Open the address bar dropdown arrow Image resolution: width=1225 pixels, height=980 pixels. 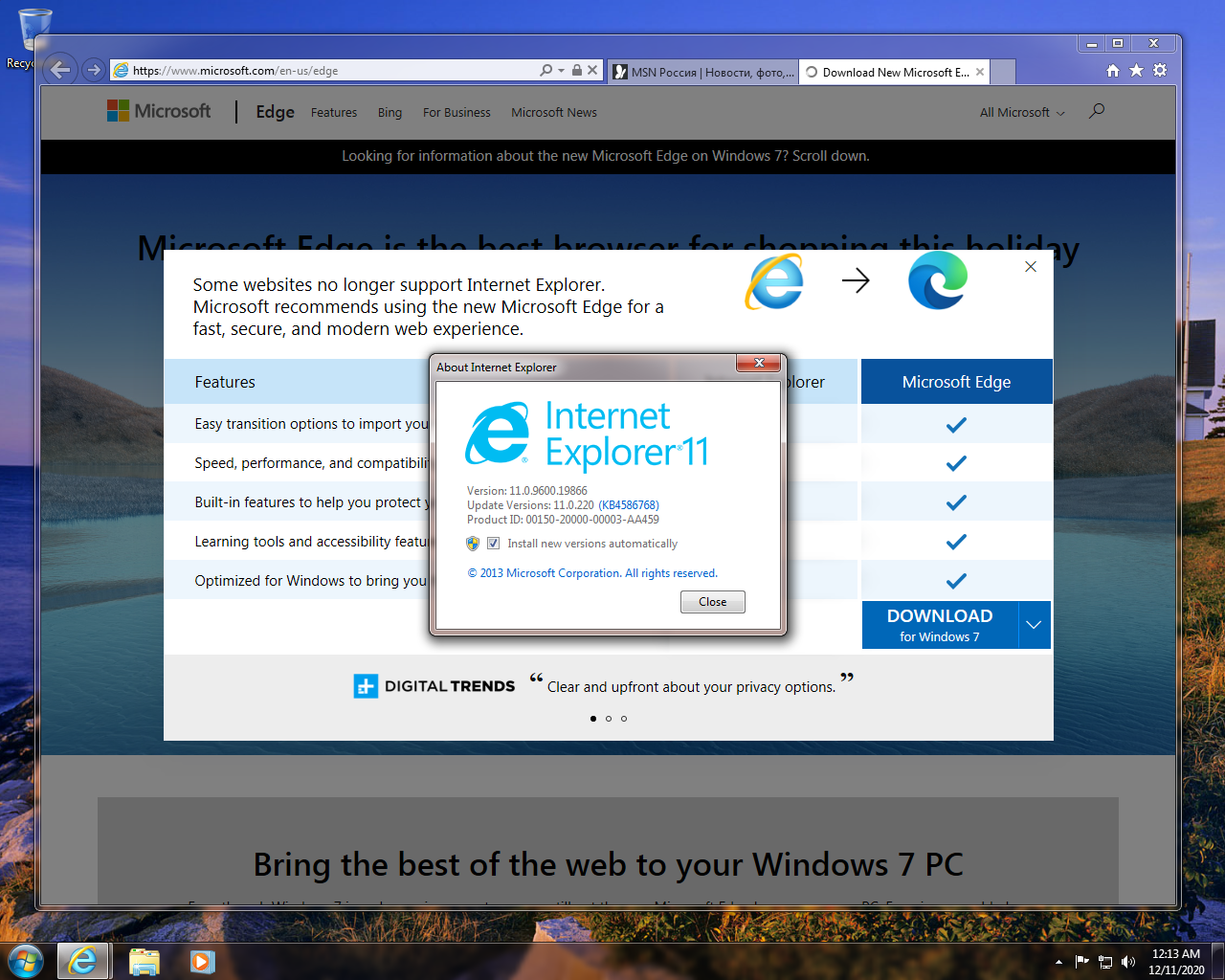(x=561, y=70)
